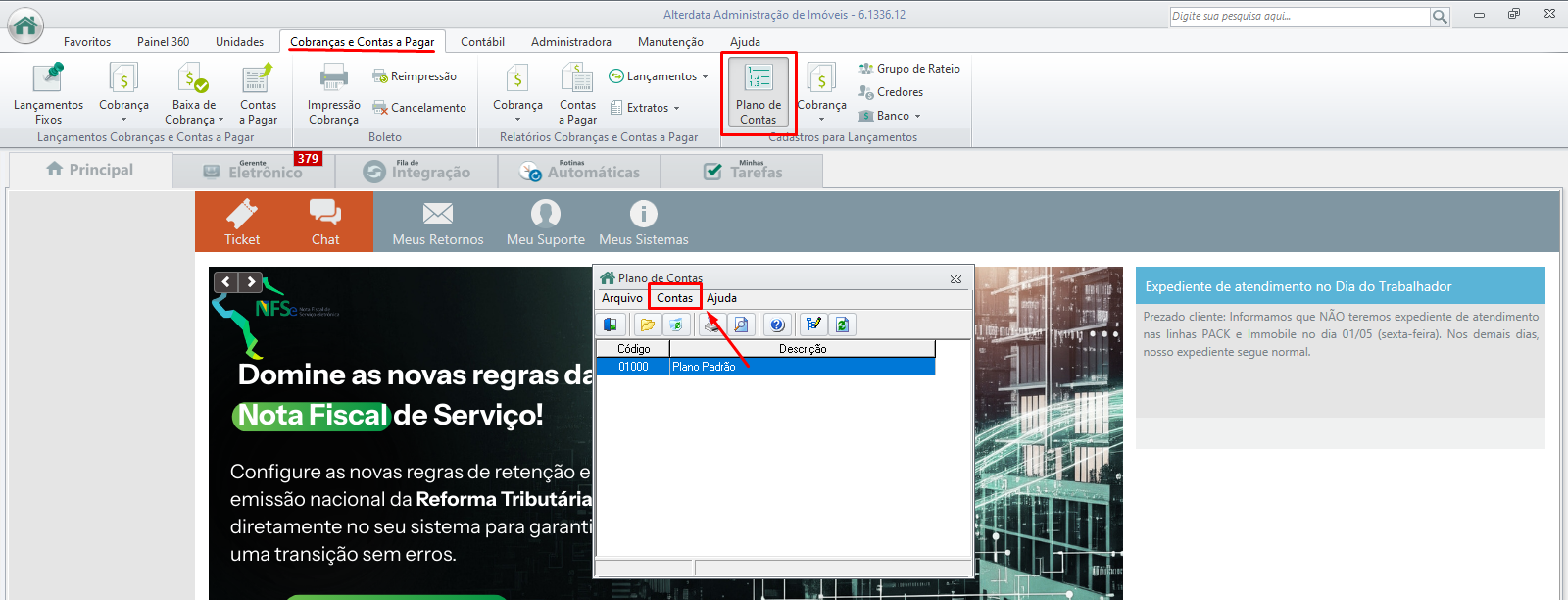Open Meus Sistemas info icon

tap(643, 213)
